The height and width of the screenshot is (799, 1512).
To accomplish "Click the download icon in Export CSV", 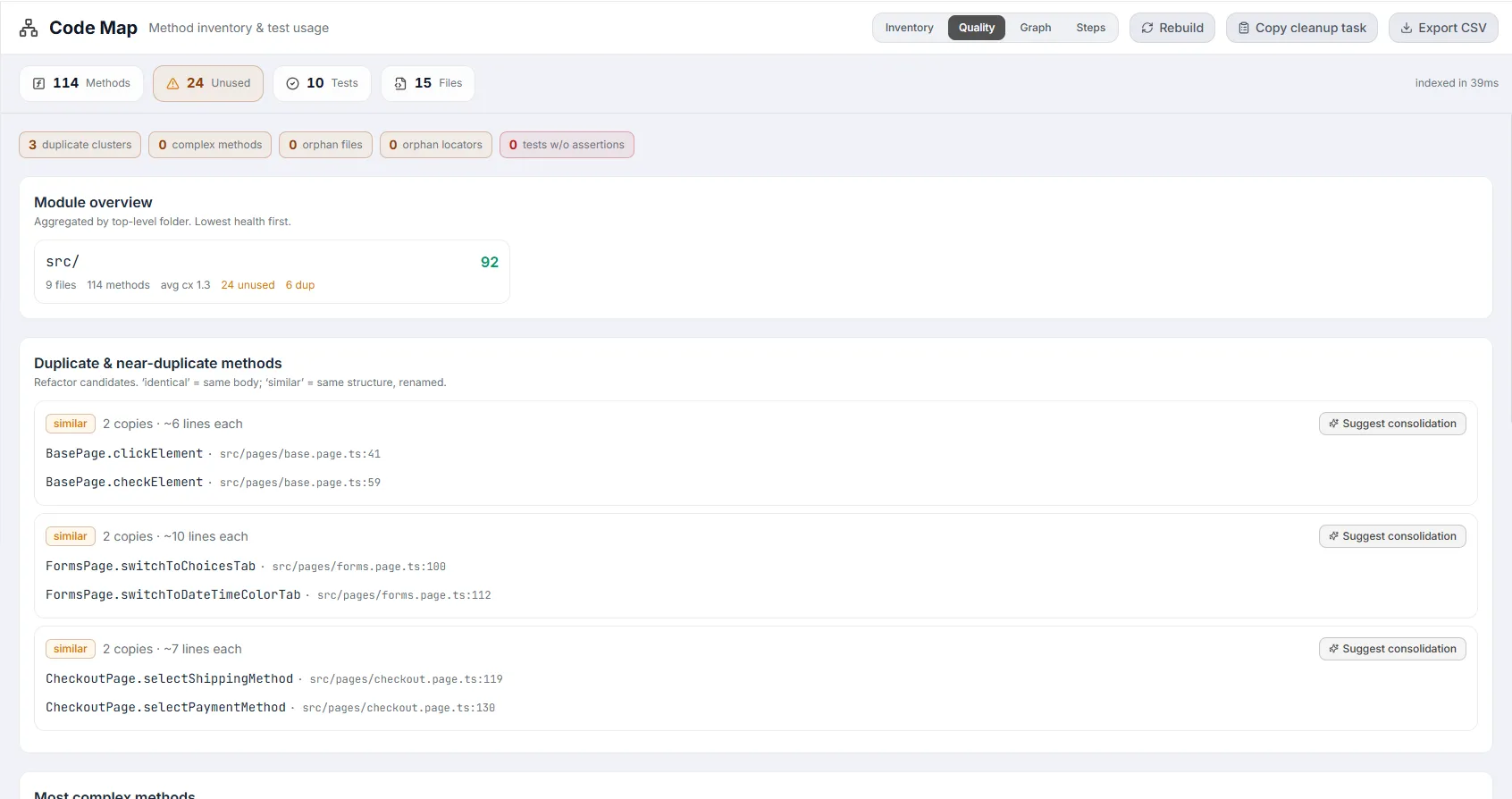I will [x=1407, y=28].
